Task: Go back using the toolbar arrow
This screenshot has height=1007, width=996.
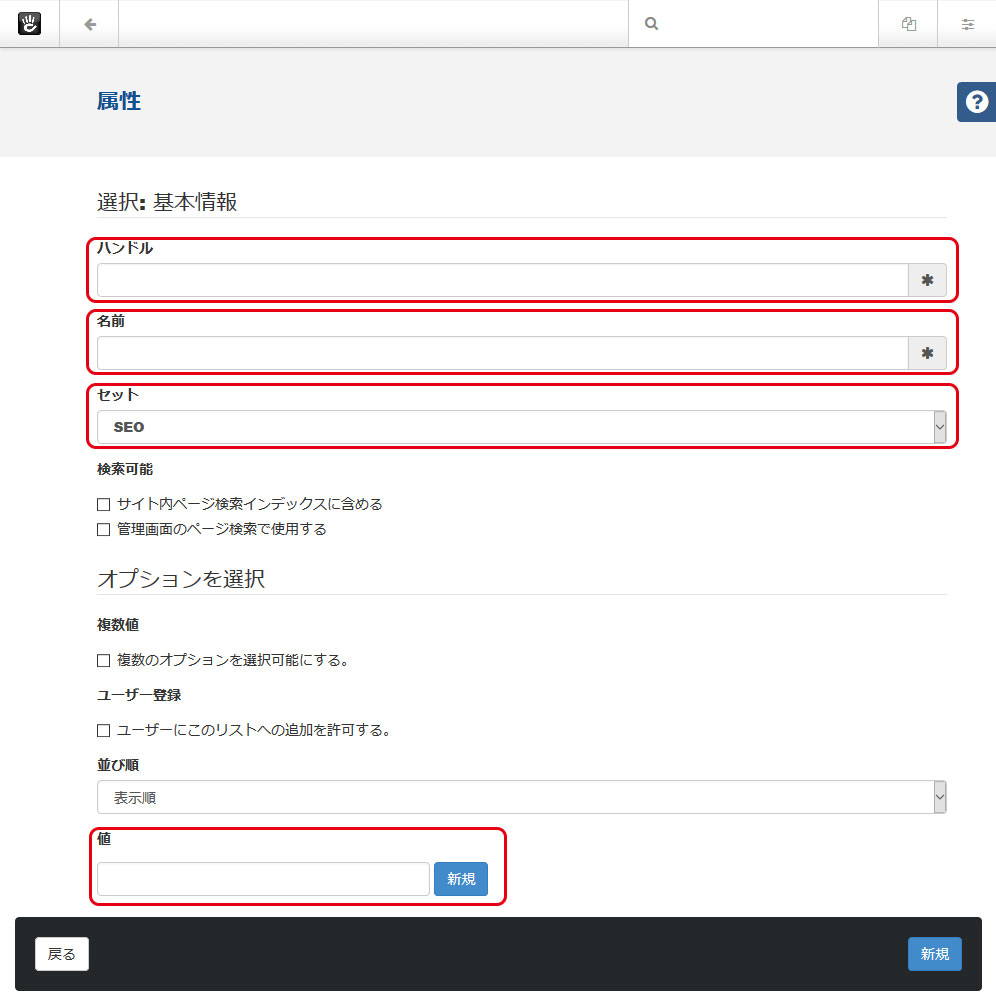Action: tap(90, 24)
